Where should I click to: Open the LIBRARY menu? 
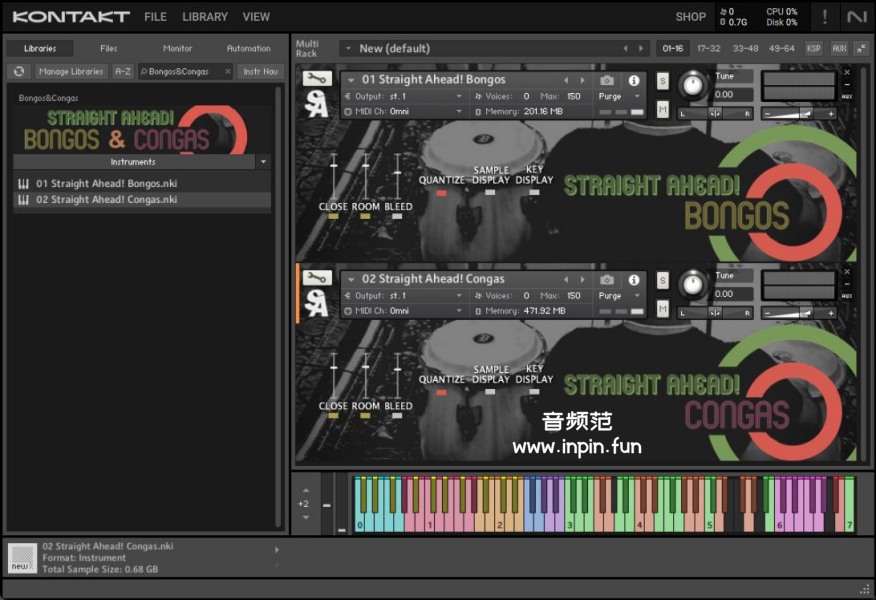pos(205,17)
